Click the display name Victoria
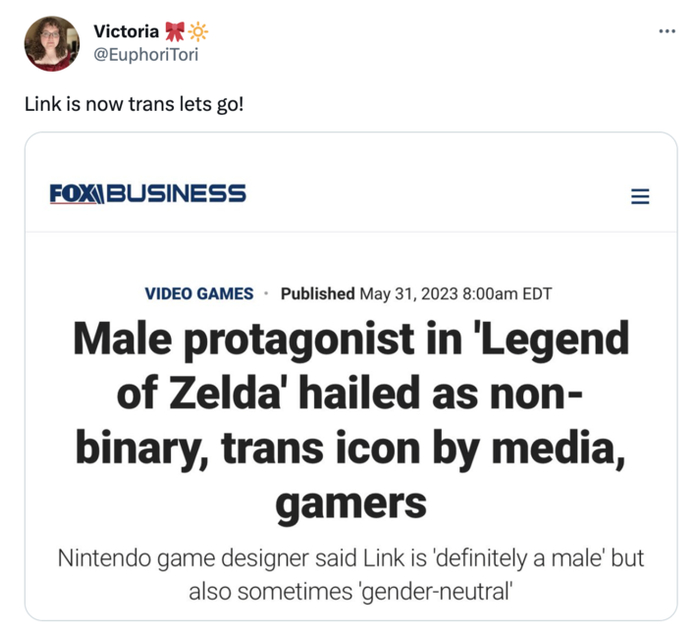Image resolution: width=700 pixels, height=633 pixels. click(125, 32)
